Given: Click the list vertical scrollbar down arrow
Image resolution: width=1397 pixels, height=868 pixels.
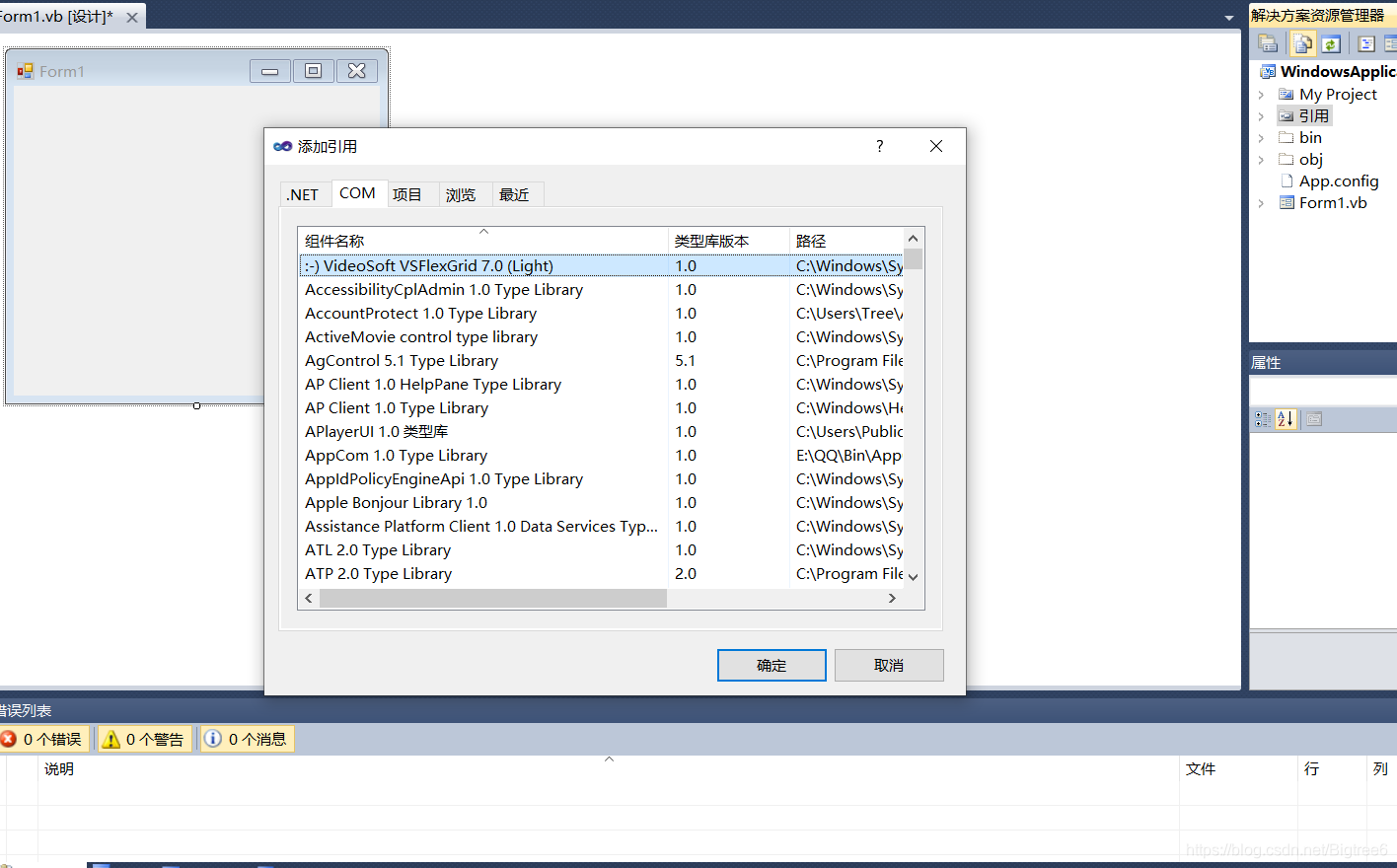Looking at the screenshot, I should (914, 577).
